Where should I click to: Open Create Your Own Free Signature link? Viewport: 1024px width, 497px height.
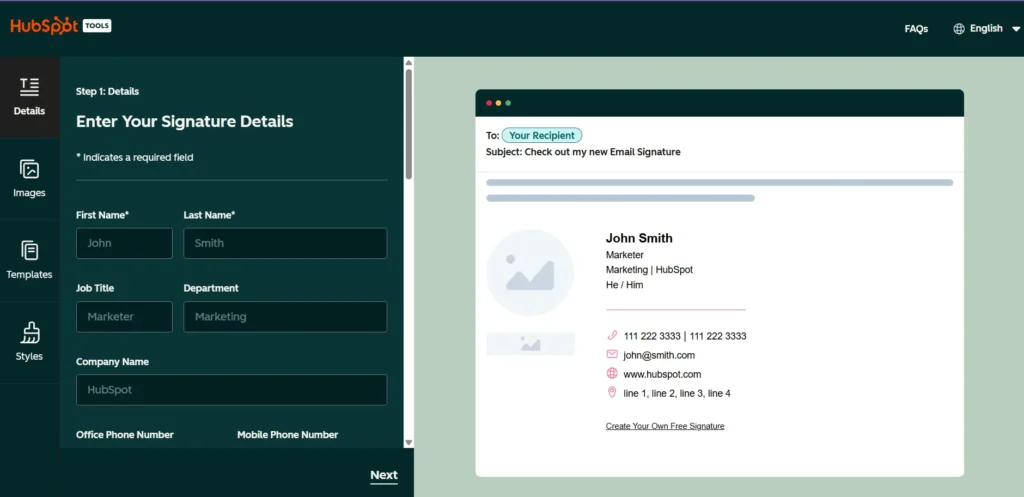point(665,426)
